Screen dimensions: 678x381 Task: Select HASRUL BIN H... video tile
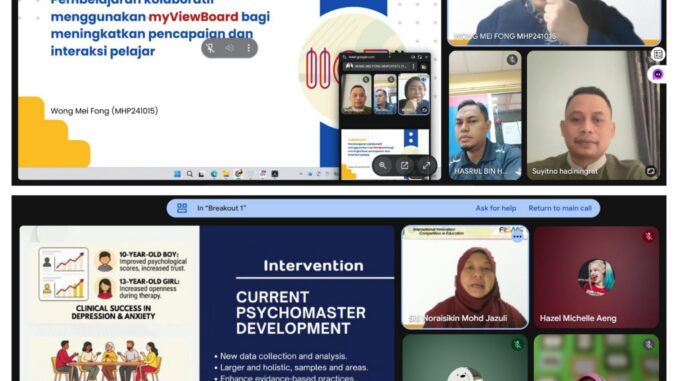click(485, 115)
